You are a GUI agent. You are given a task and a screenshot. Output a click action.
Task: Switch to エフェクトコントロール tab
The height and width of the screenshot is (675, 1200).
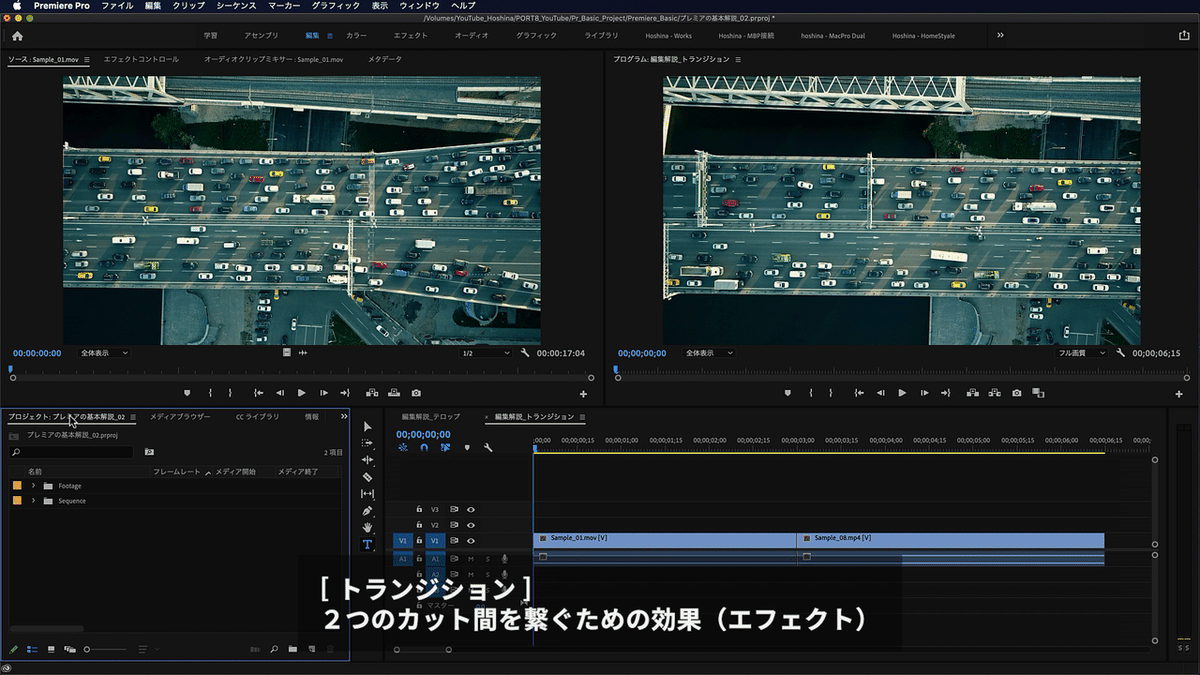(141, 60)
